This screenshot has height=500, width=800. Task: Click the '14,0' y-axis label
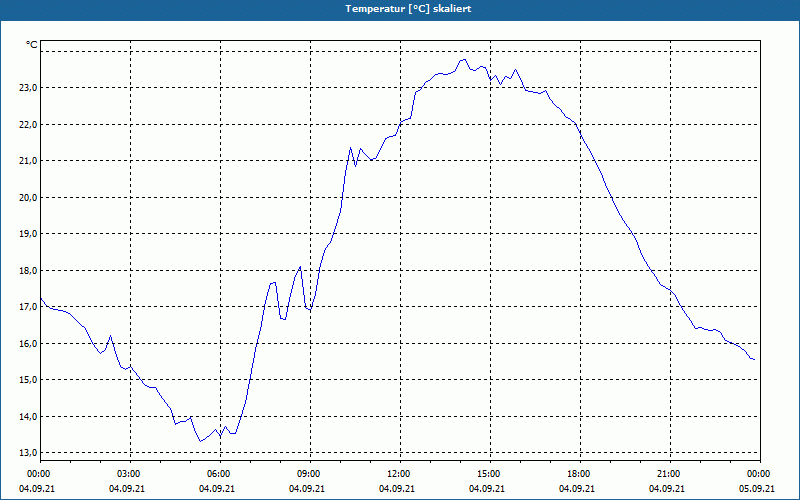(x=29, y=416)
